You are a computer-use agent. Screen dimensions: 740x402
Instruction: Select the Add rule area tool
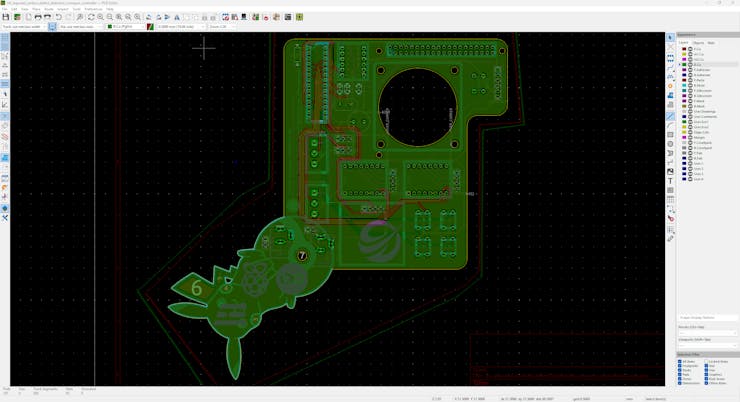click(x=670, y=105)
